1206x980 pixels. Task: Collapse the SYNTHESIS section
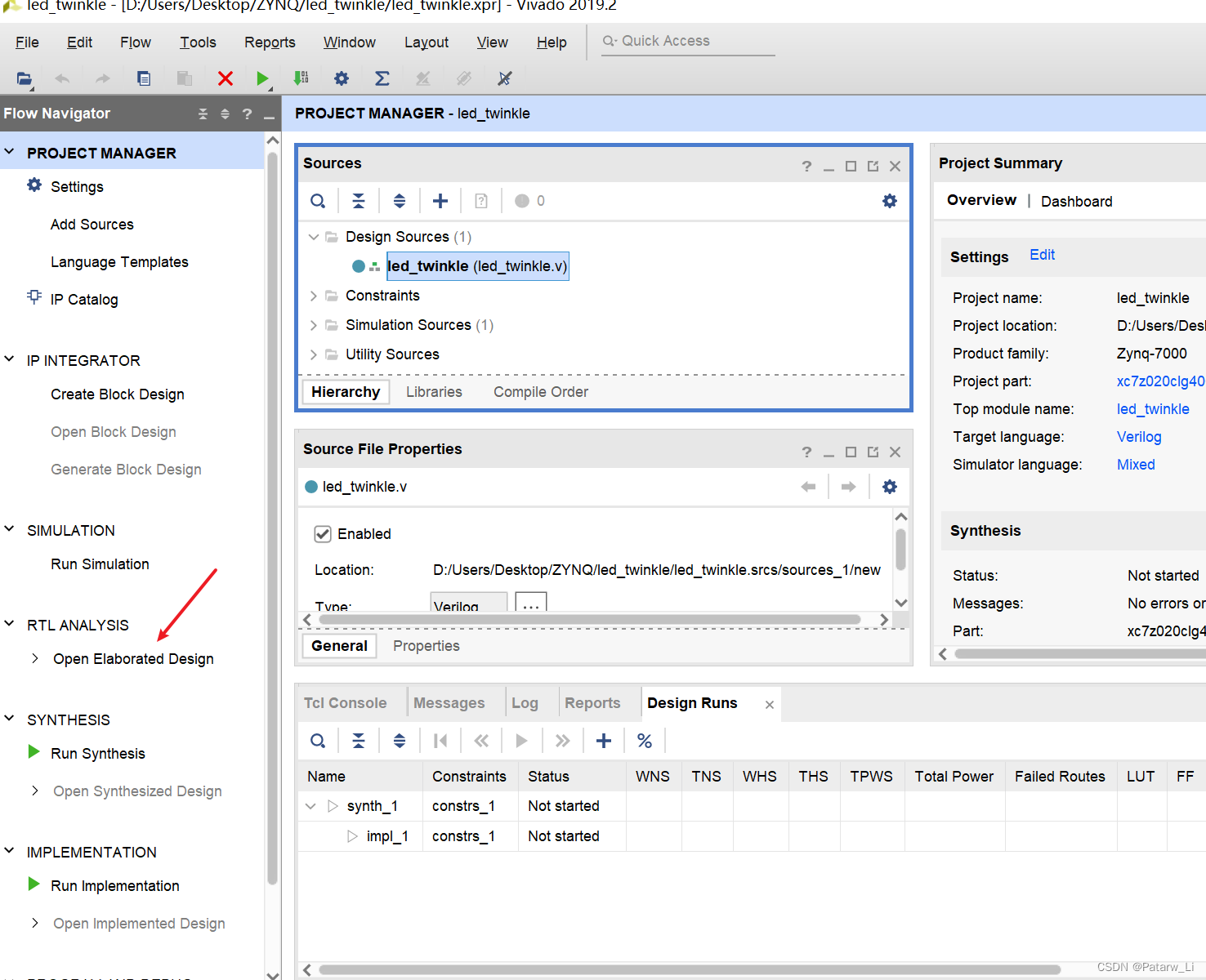(10, 719)
